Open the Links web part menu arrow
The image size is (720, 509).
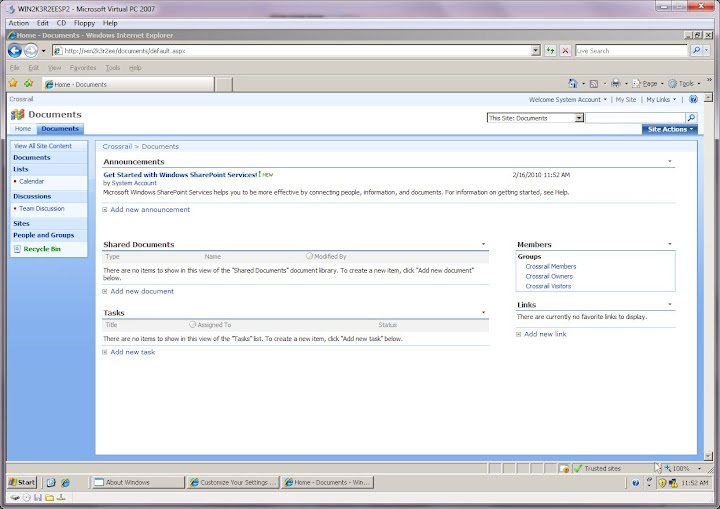669,304
